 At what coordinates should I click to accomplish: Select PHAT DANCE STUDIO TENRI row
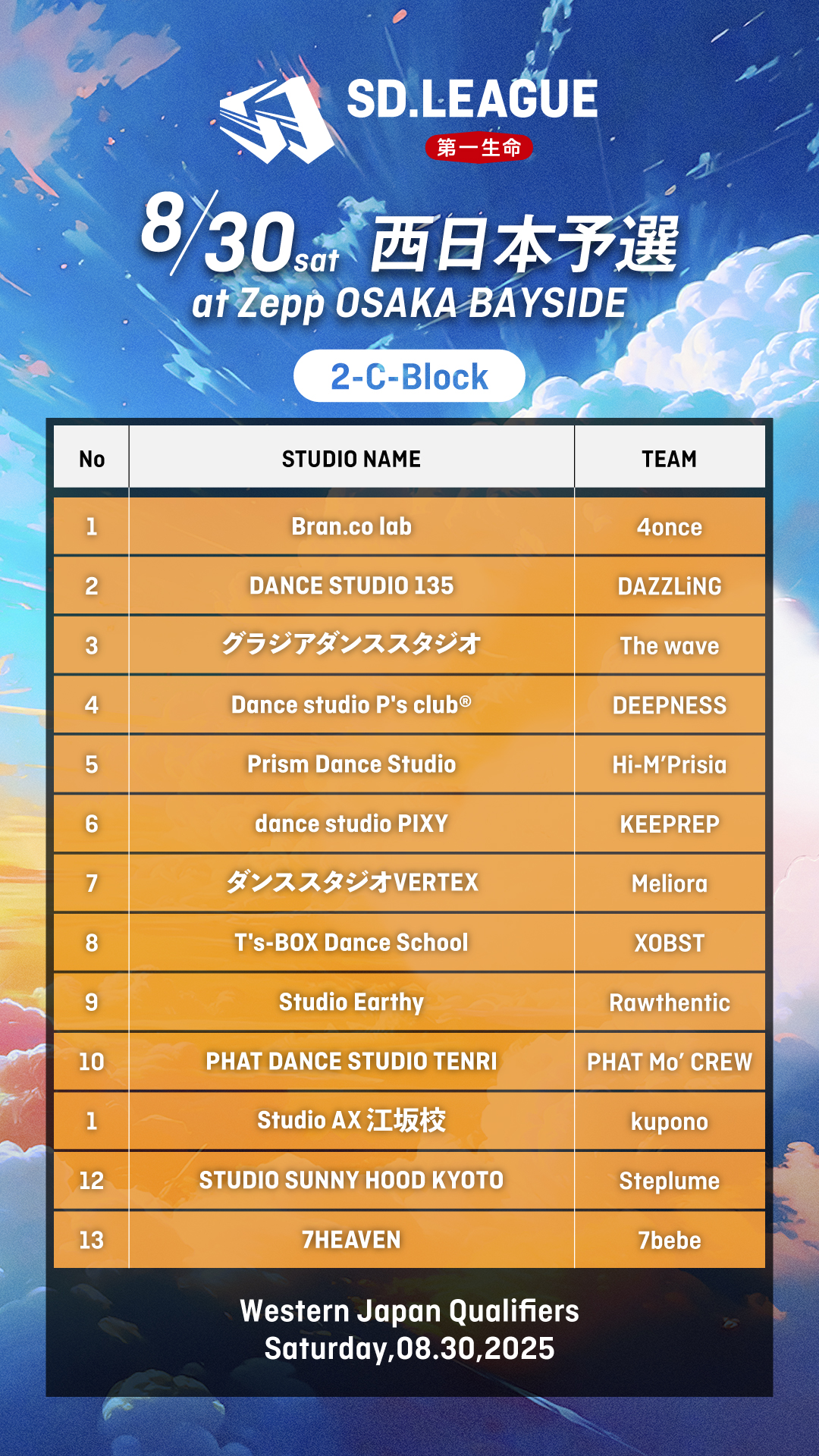point(351,1061)
